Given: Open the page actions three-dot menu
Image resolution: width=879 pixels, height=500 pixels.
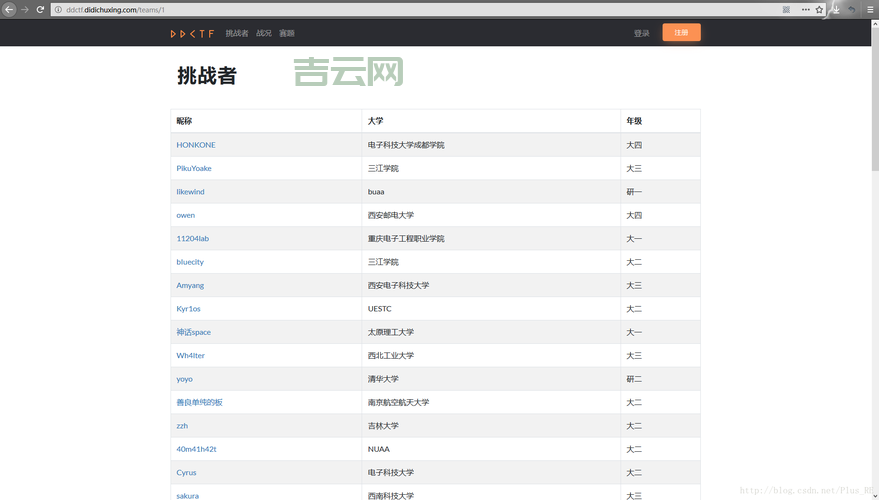Looking at the screenshot, I should [x=806, y=10].
